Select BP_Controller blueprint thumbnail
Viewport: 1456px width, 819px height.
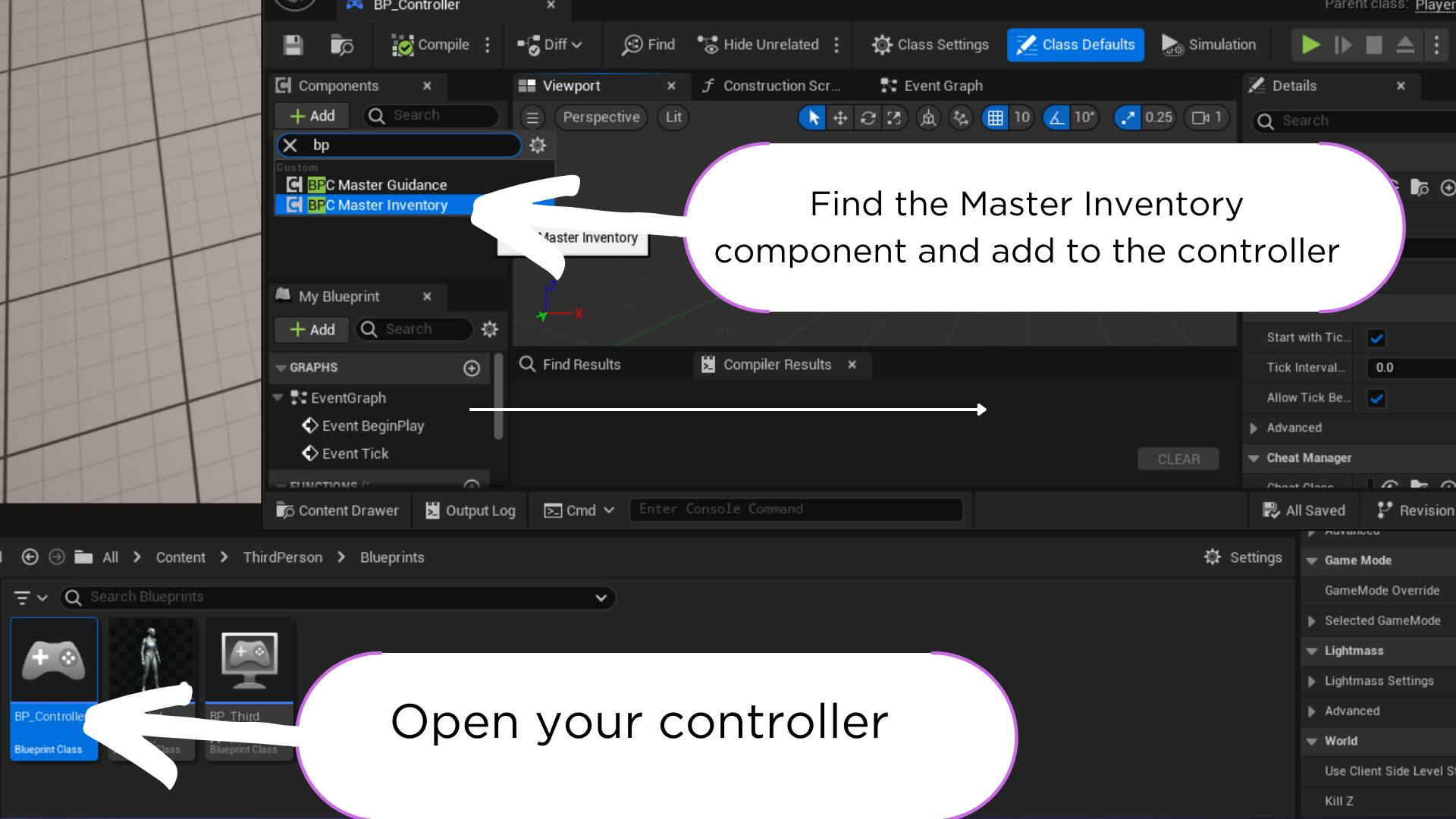click(x=54, y=660)
